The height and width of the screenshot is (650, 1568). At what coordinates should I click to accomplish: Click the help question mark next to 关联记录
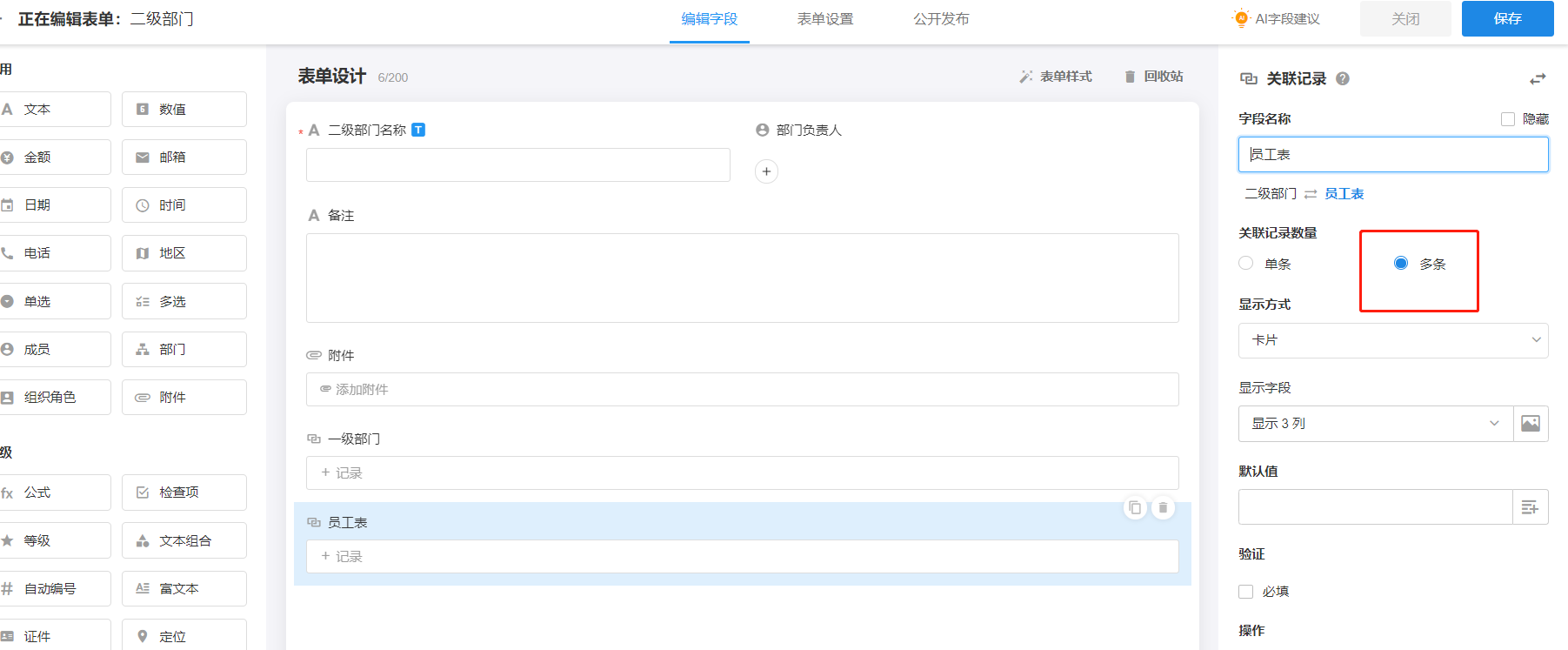coord(1343,79)
